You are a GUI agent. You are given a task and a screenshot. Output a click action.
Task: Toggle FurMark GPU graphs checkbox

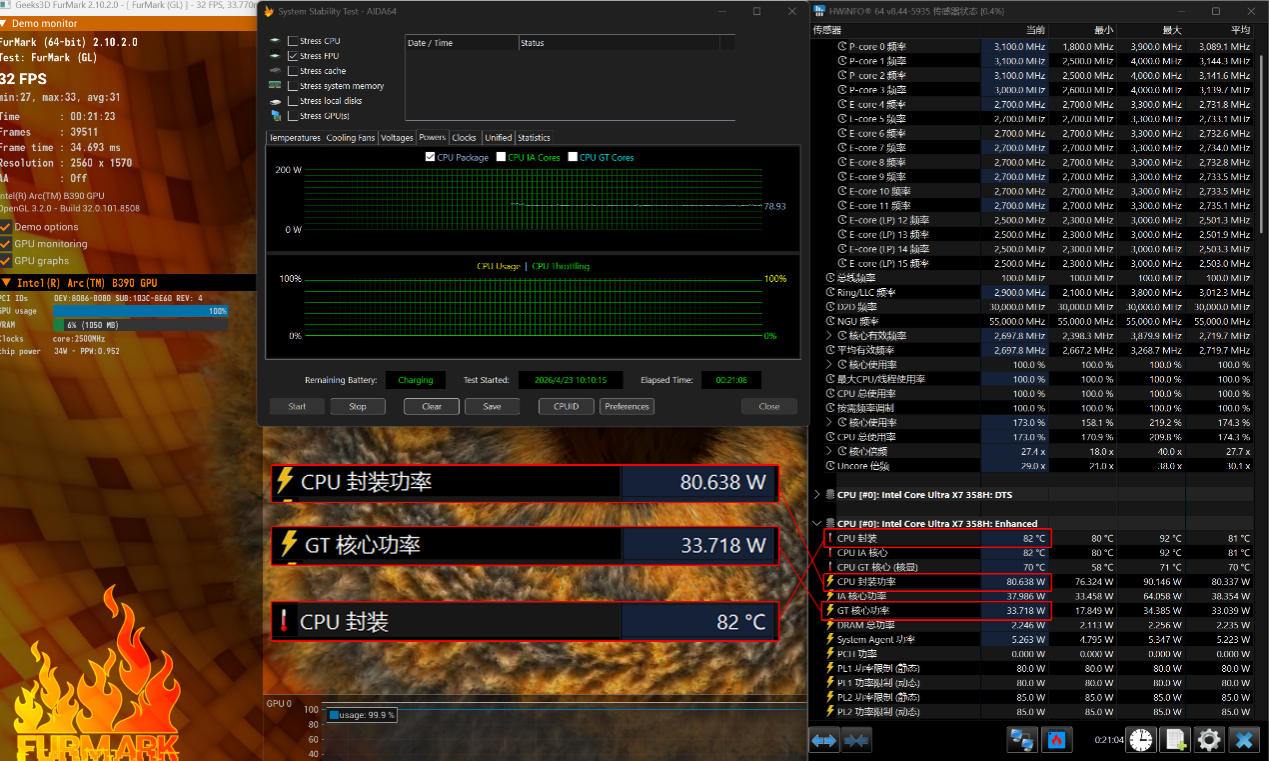(x=5, y=261)
